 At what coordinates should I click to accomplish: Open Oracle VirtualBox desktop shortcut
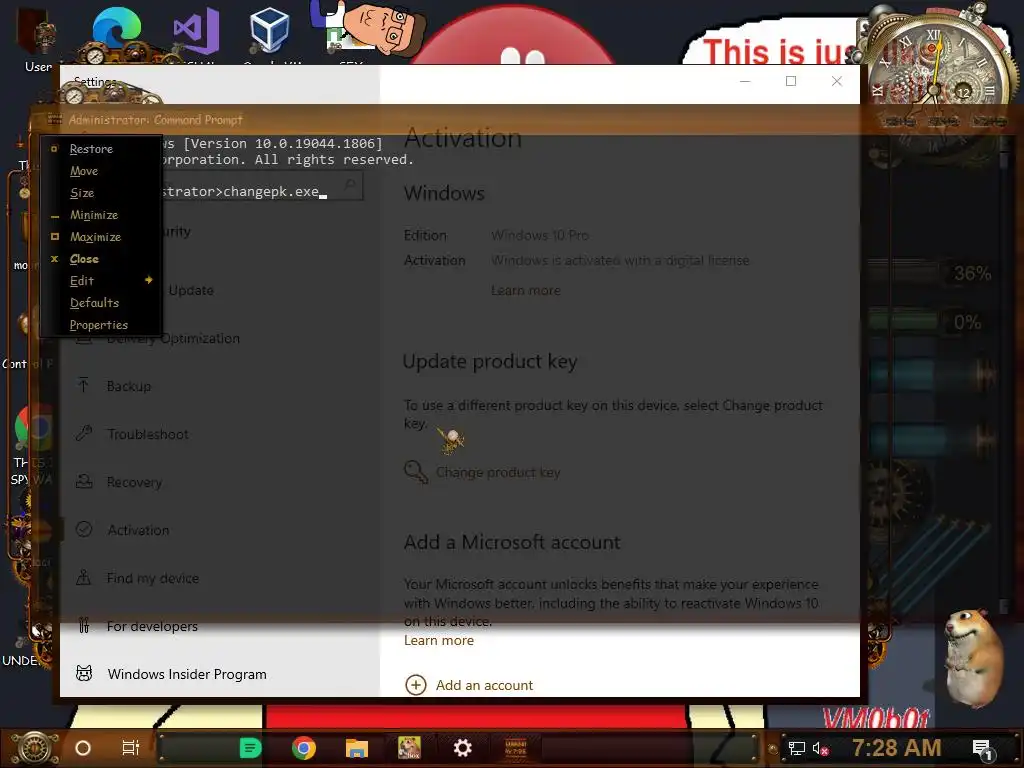coord(269,29)
